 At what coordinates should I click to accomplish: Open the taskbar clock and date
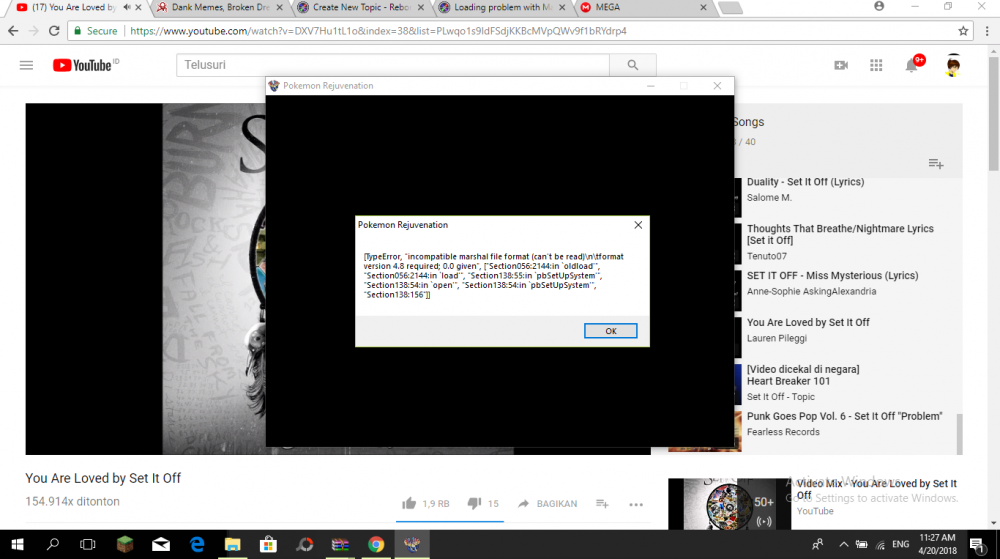point(938,544)
